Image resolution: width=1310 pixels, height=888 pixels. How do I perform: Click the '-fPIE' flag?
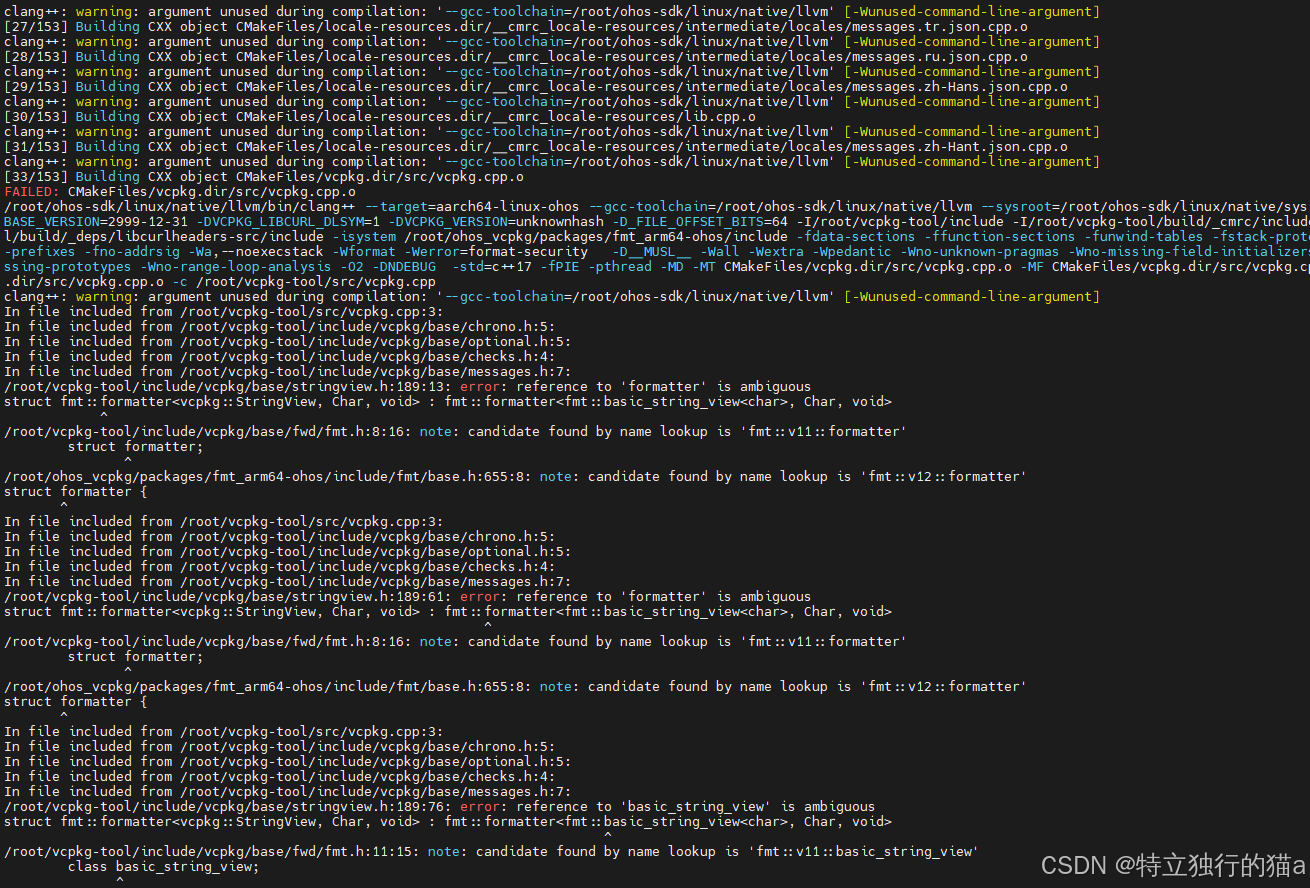(x=560, y=267)
